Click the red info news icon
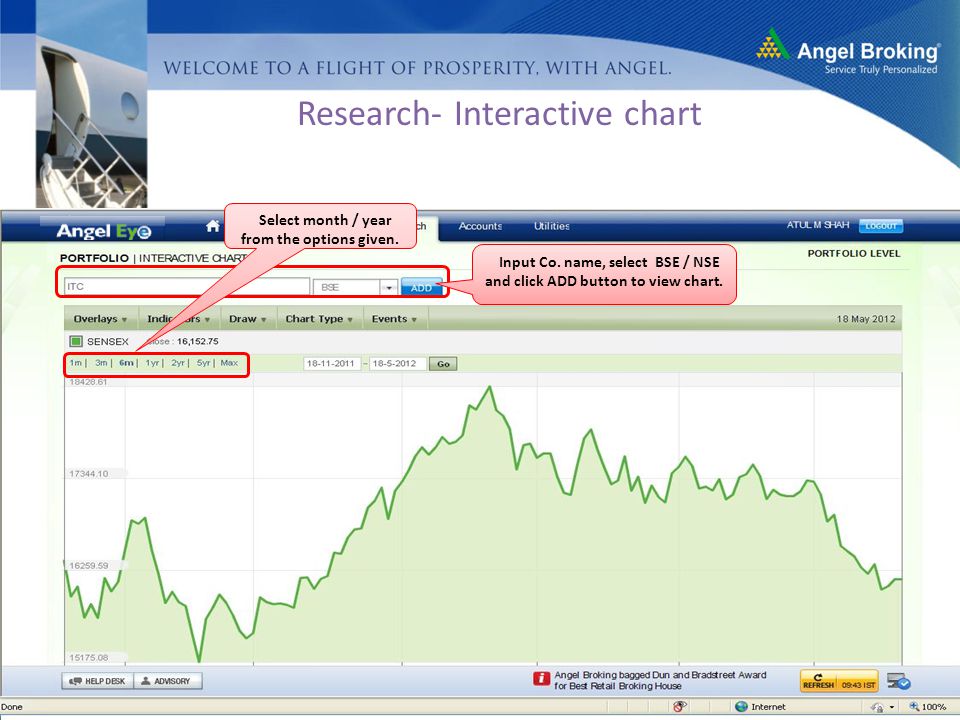 coord(541,678)
